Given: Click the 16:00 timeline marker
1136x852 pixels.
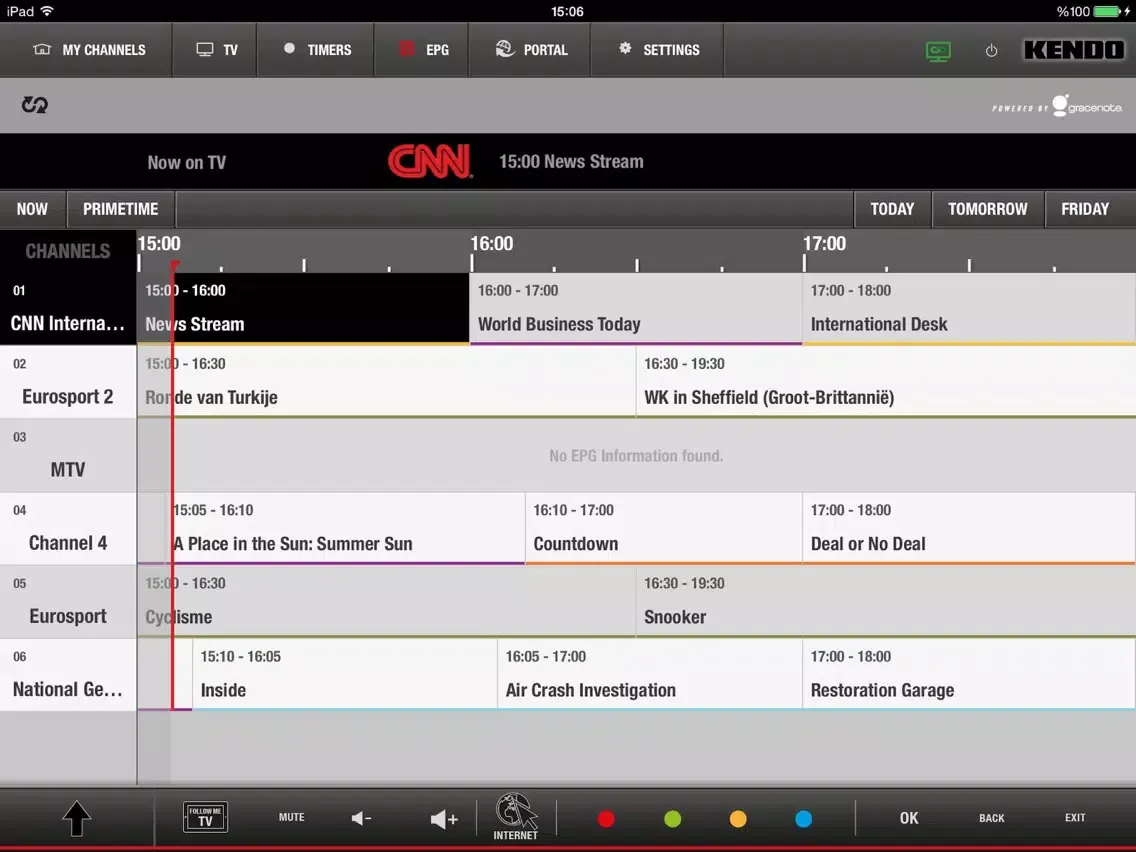Looking at the screenshot, I should point(492,243).
